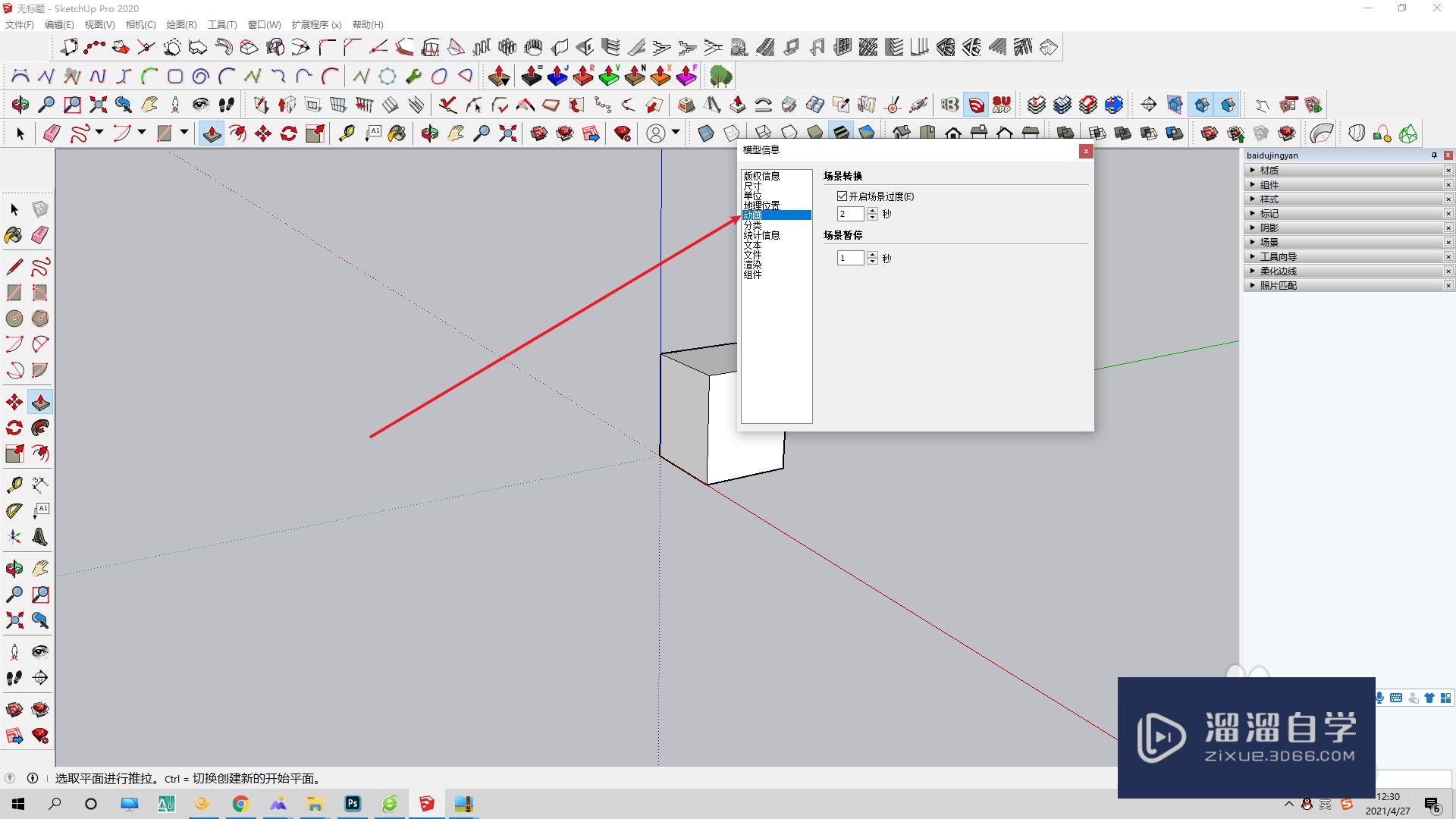Open the arc tool dropdown arrow

pos(142,133)
